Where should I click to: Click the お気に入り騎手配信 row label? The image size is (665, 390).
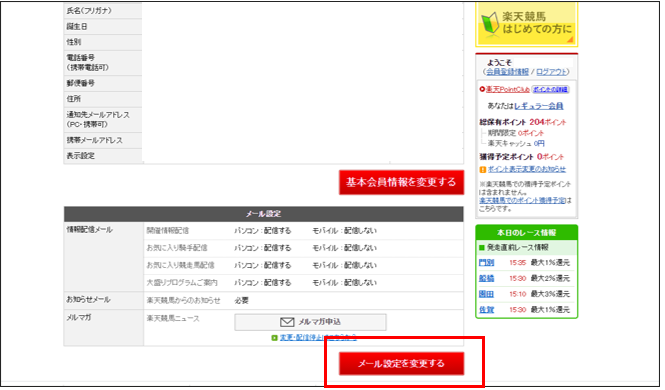pyautogui.click(x=177, y=248)
